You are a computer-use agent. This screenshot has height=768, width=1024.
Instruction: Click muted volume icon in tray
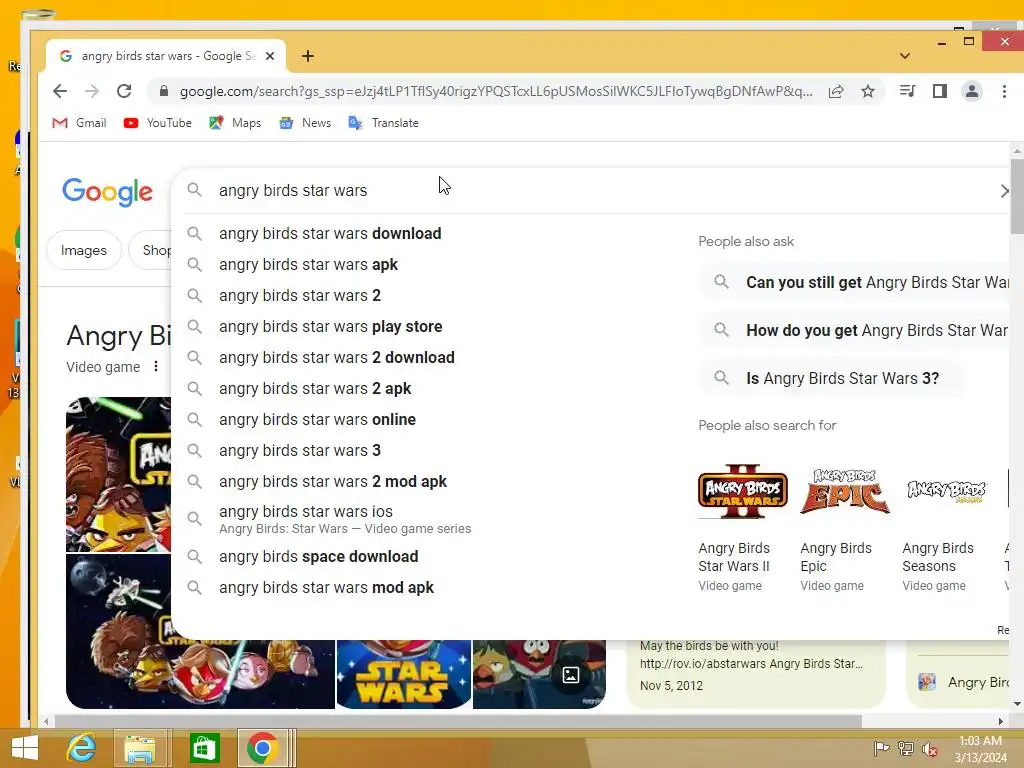[930, 749]
